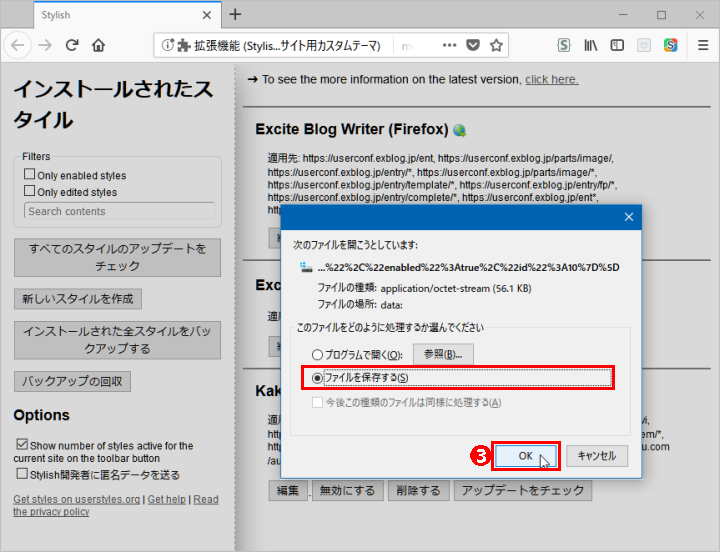Reload the current page

[72, 45]
